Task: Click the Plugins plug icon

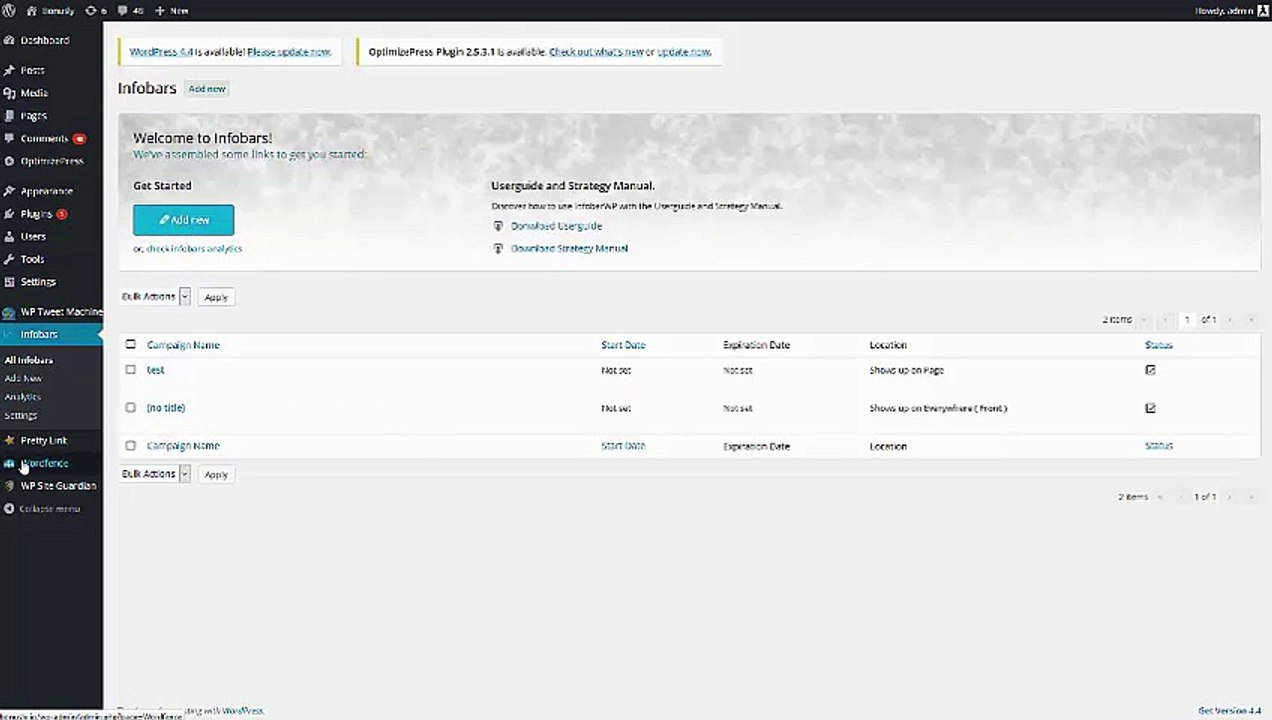Action: point(9,214)
